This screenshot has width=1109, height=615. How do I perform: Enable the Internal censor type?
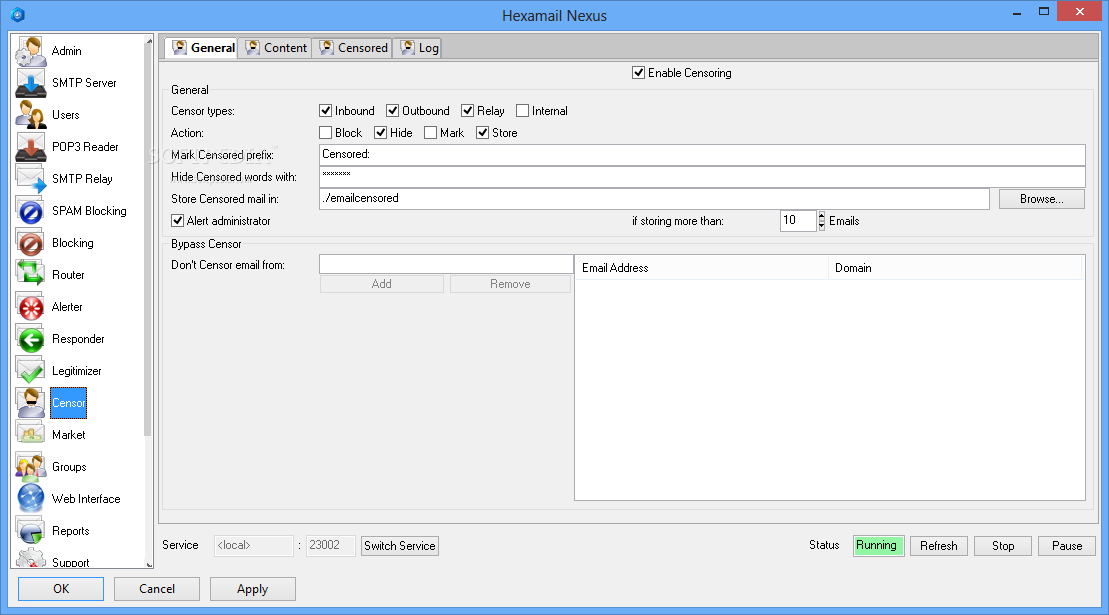[x=523, y=111]
